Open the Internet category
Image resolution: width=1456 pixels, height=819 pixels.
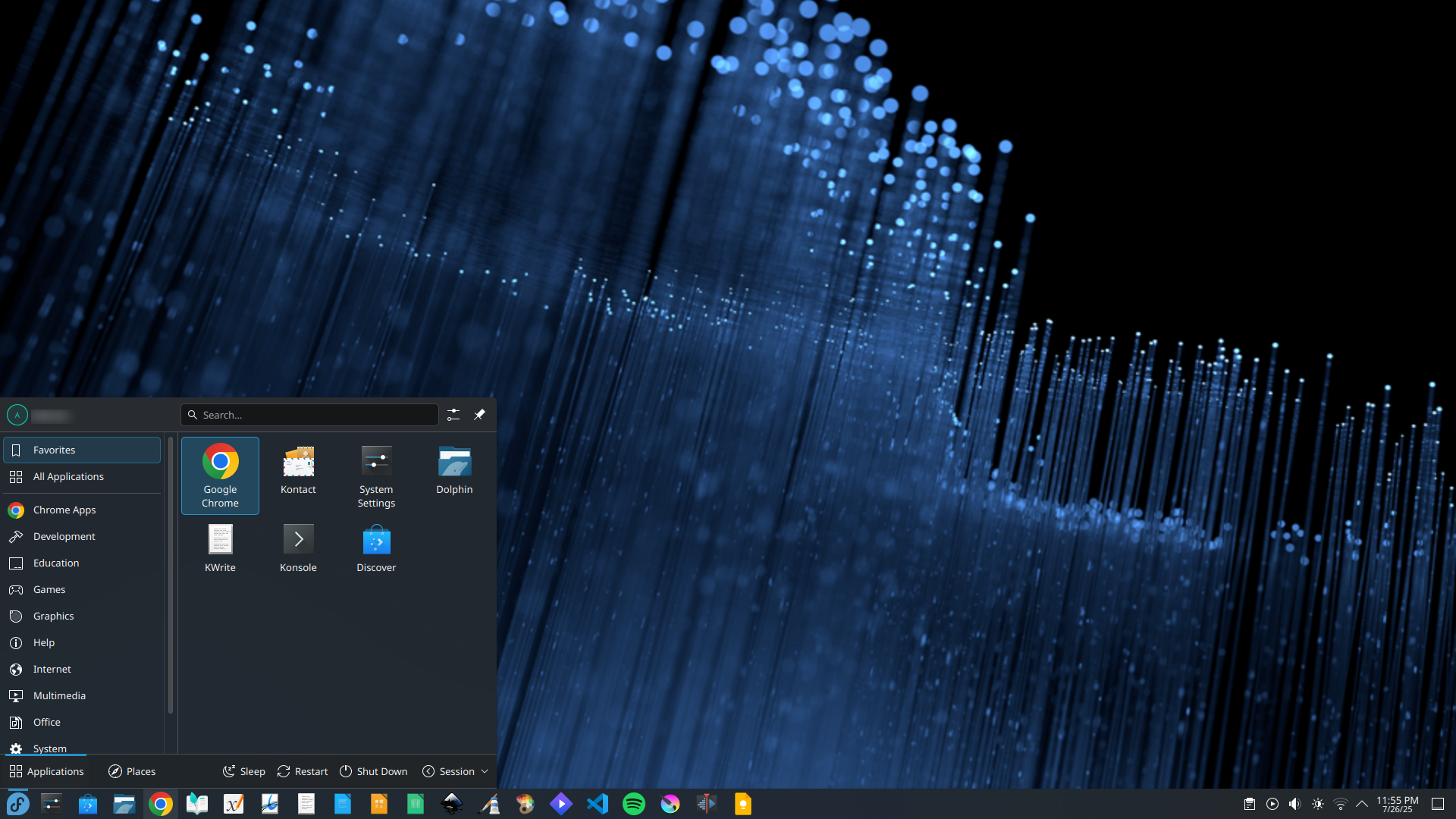click(x=82, y=669)
